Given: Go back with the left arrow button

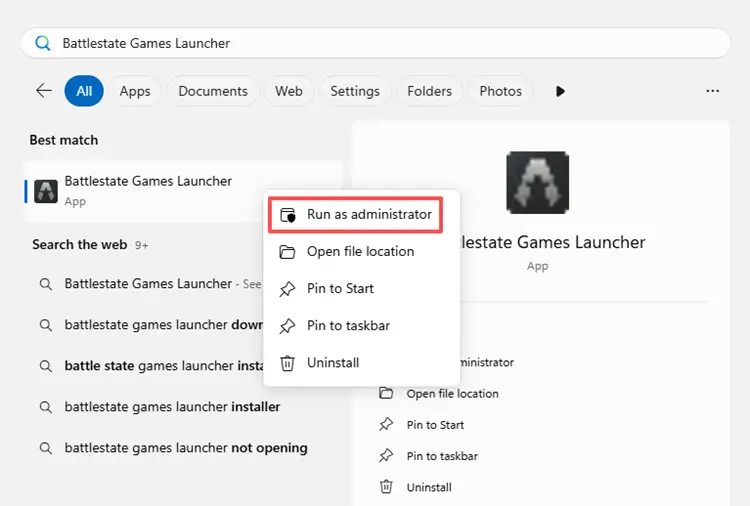Looking at the screenshot, I should (x=44, y=90).
